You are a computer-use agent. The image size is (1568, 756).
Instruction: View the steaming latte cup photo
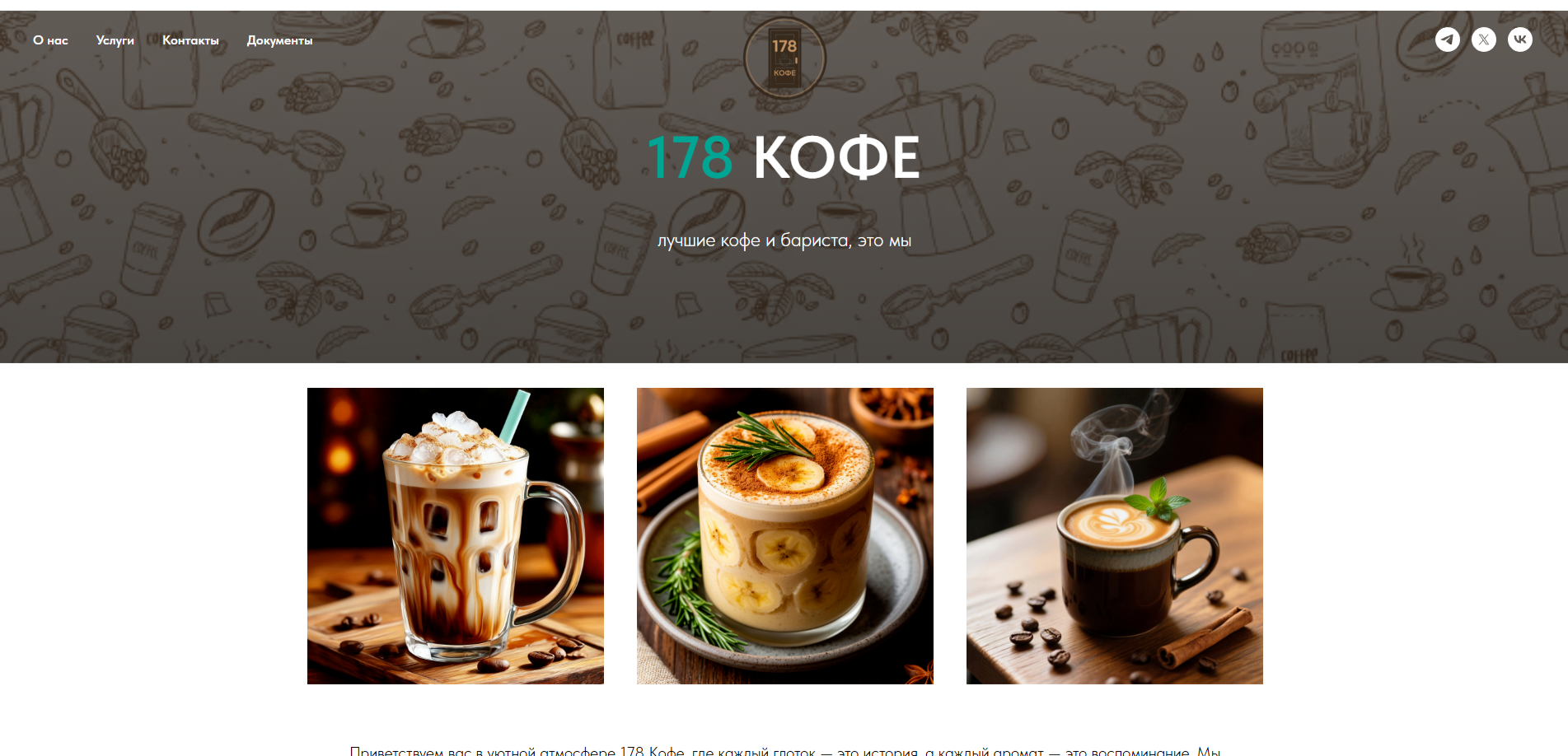click(1115, 536)
